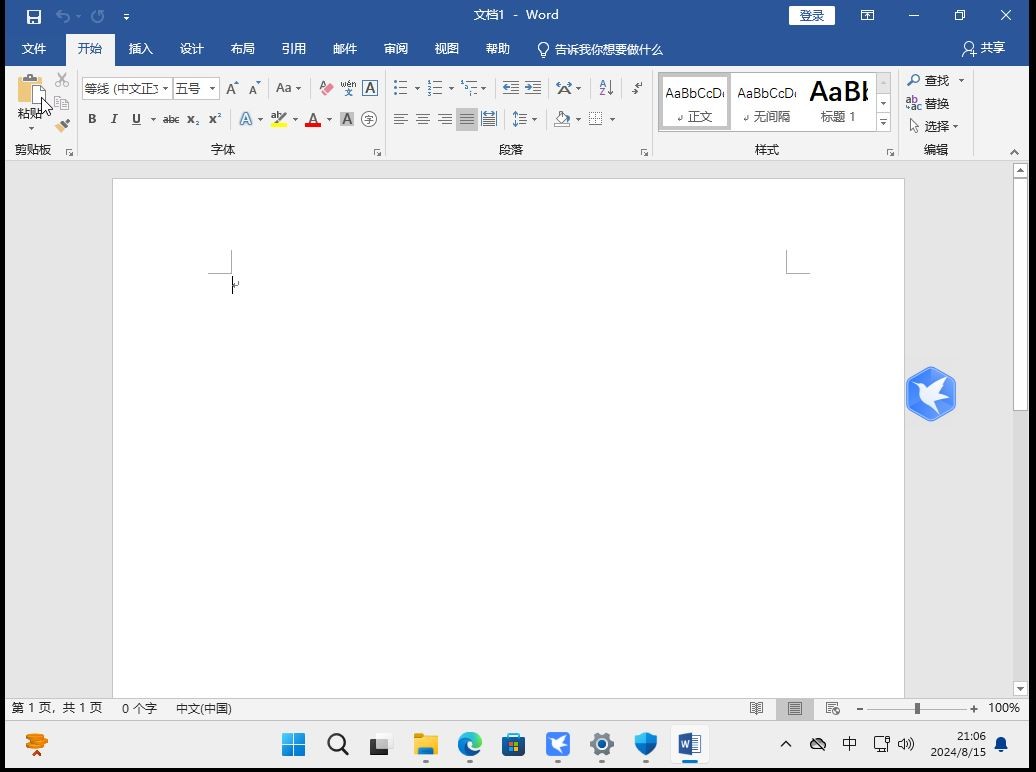Click the Sort (A-Z) icon
This screenshot has height=772, width=1036.
pos(606,88)
